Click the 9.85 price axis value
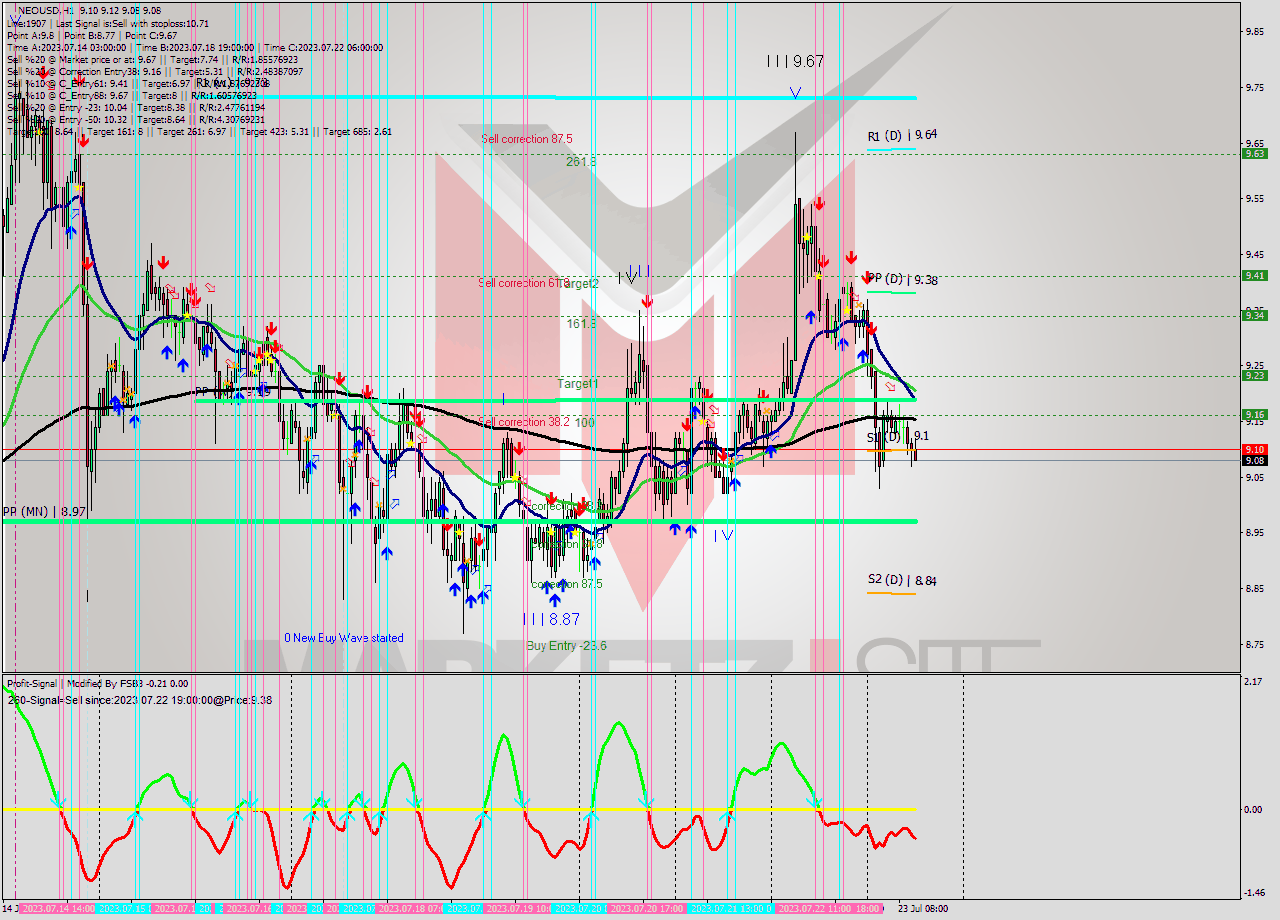This screenshot has width=1280, height=920. (x=1257, y=31)
